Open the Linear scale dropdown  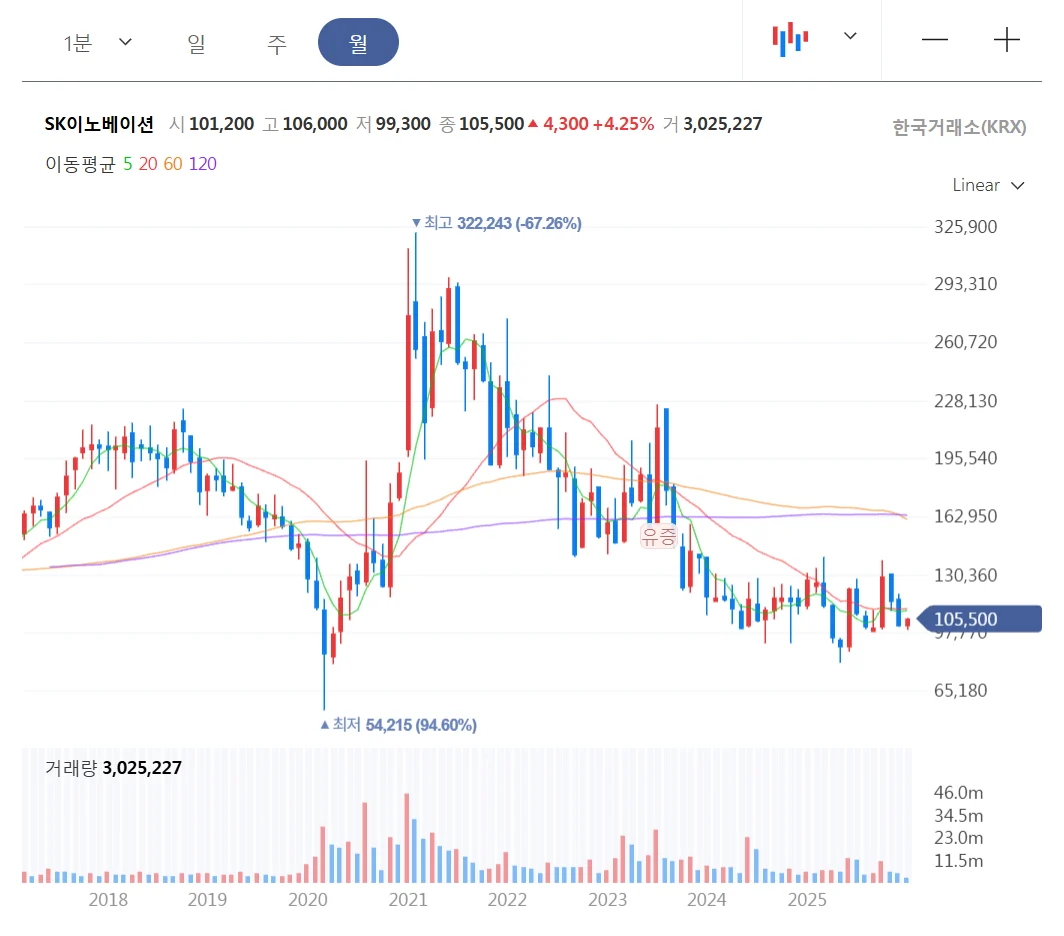point(988,185)
